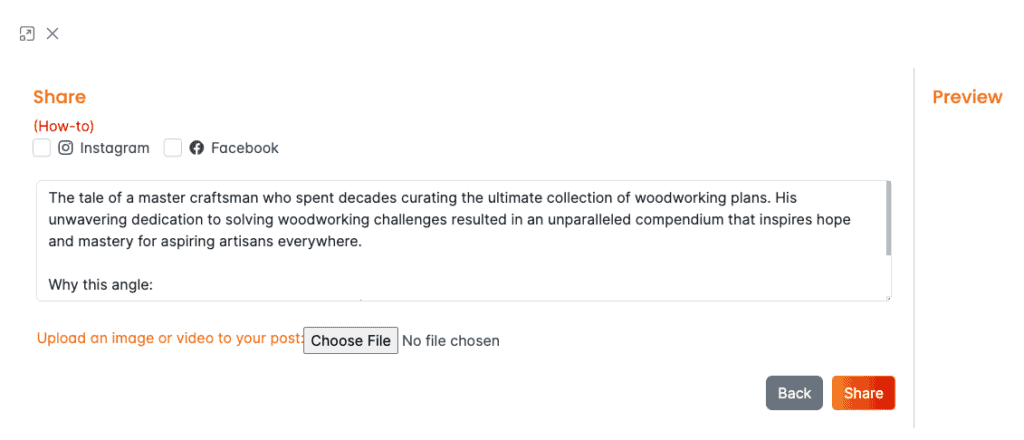Click the Share heading
1024x440 pixels.
[x=59, y=97]
